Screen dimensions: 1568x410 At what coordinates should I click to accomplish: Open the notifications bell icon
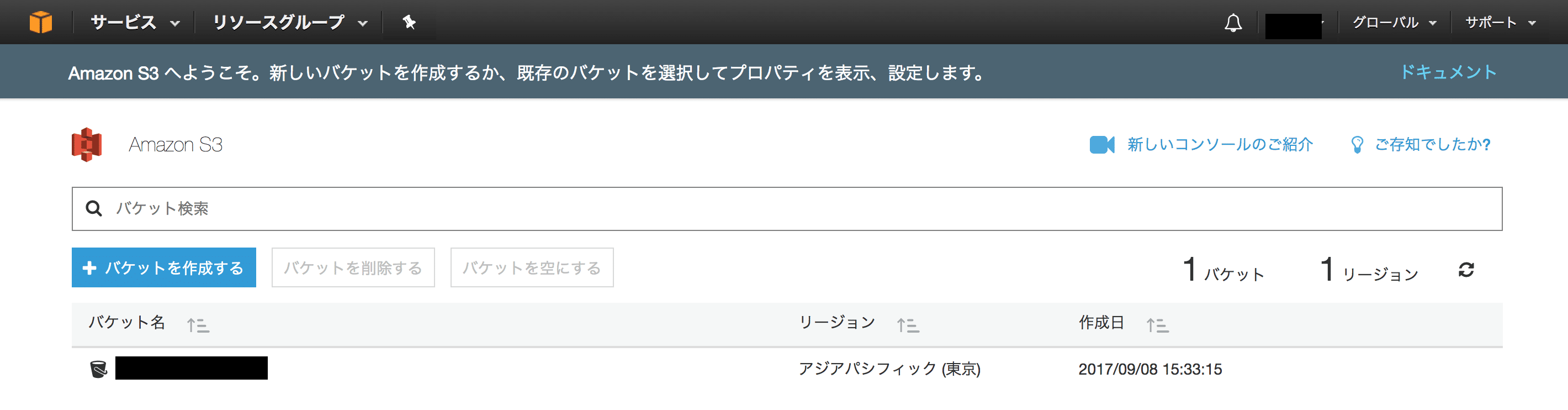pyautogui.click(x=1233, y=23)
